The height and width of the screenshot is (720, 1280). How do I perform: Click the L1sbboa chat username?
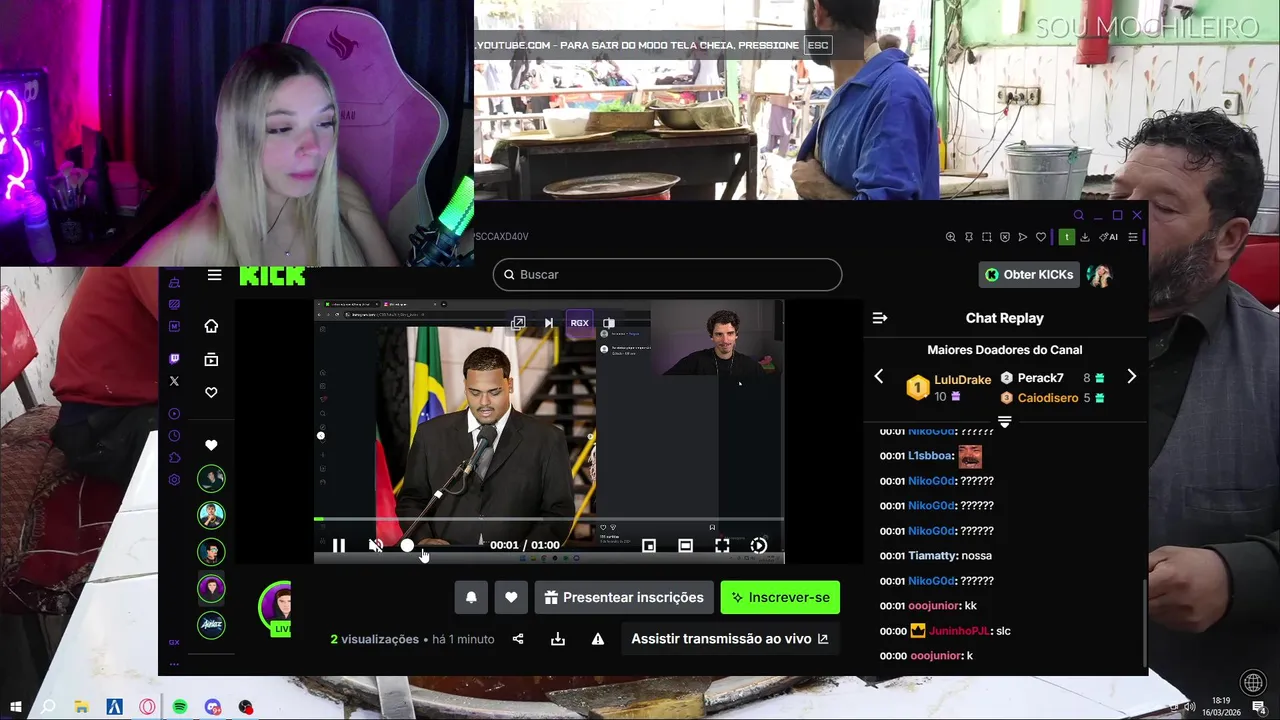(930, 456)
